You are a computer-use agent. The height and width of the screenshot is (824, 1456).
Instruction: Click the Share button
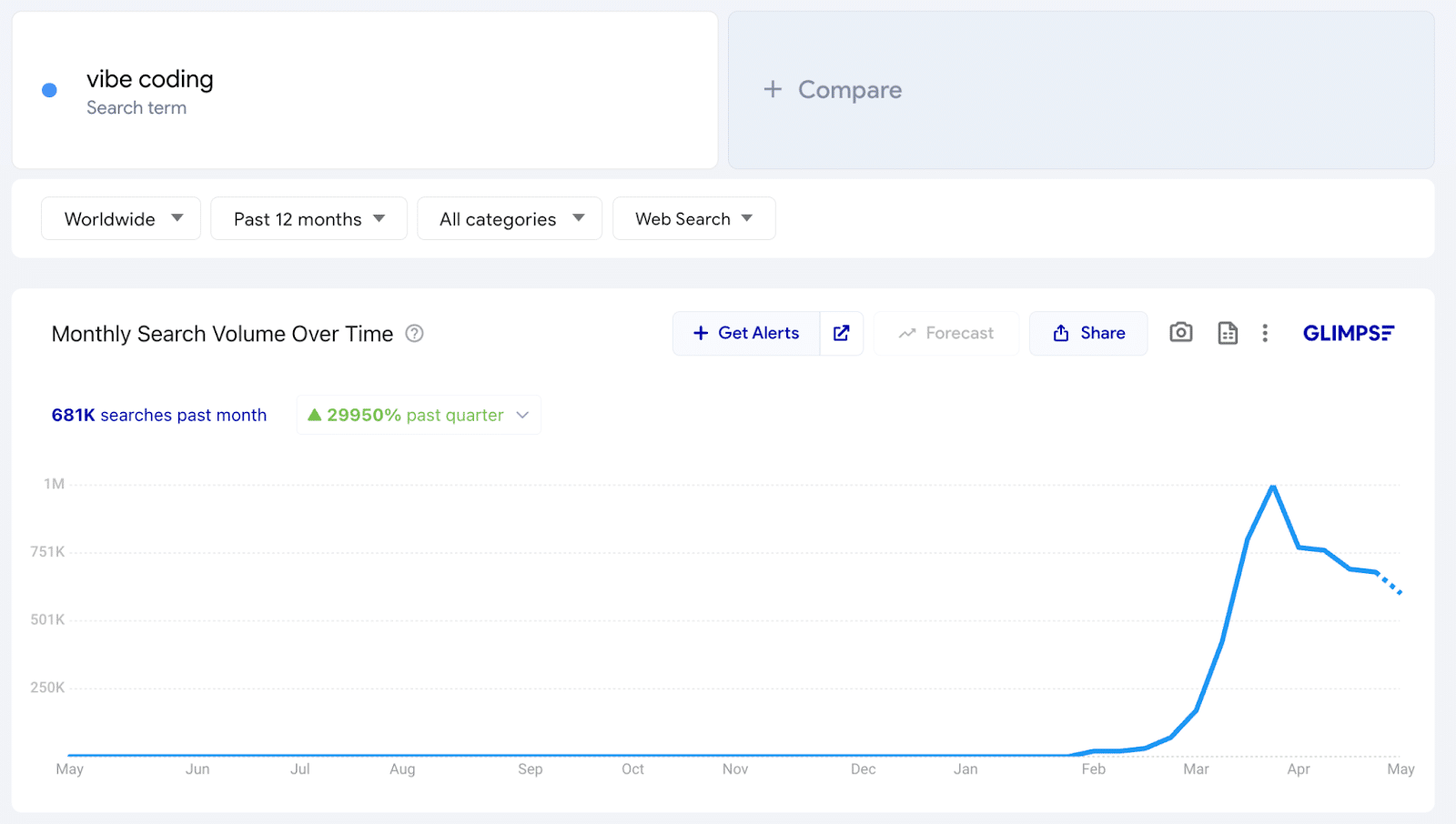pos(1088,333)
